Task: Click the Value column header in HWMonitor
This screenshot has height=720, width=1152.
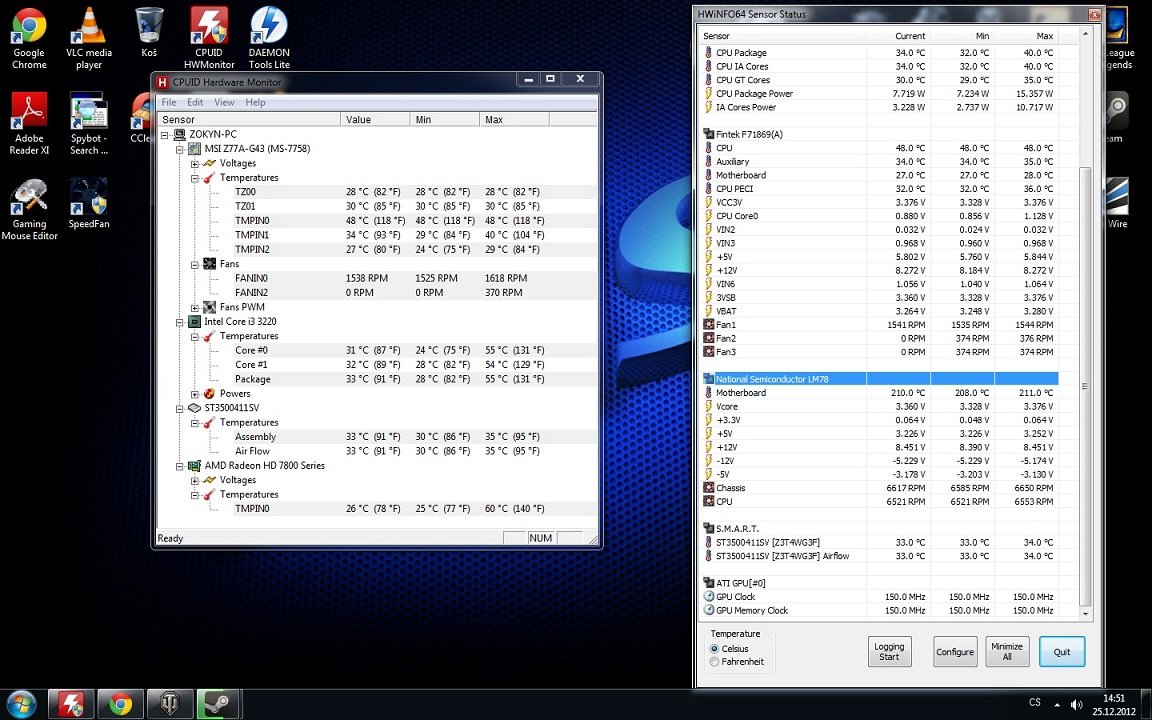Action: 375,120
